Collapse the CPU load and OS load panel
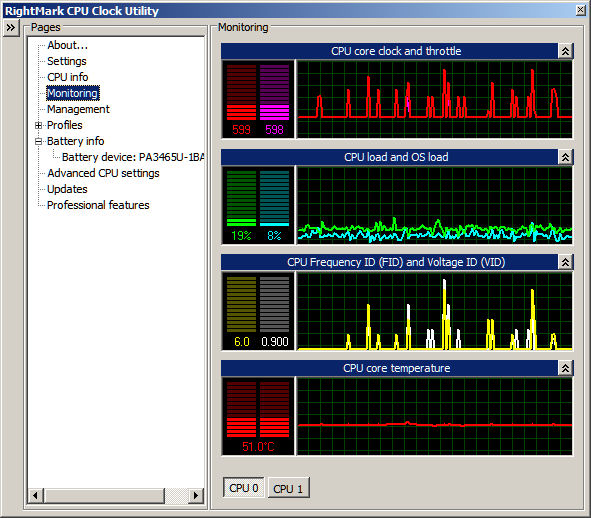 click(565, 157)
